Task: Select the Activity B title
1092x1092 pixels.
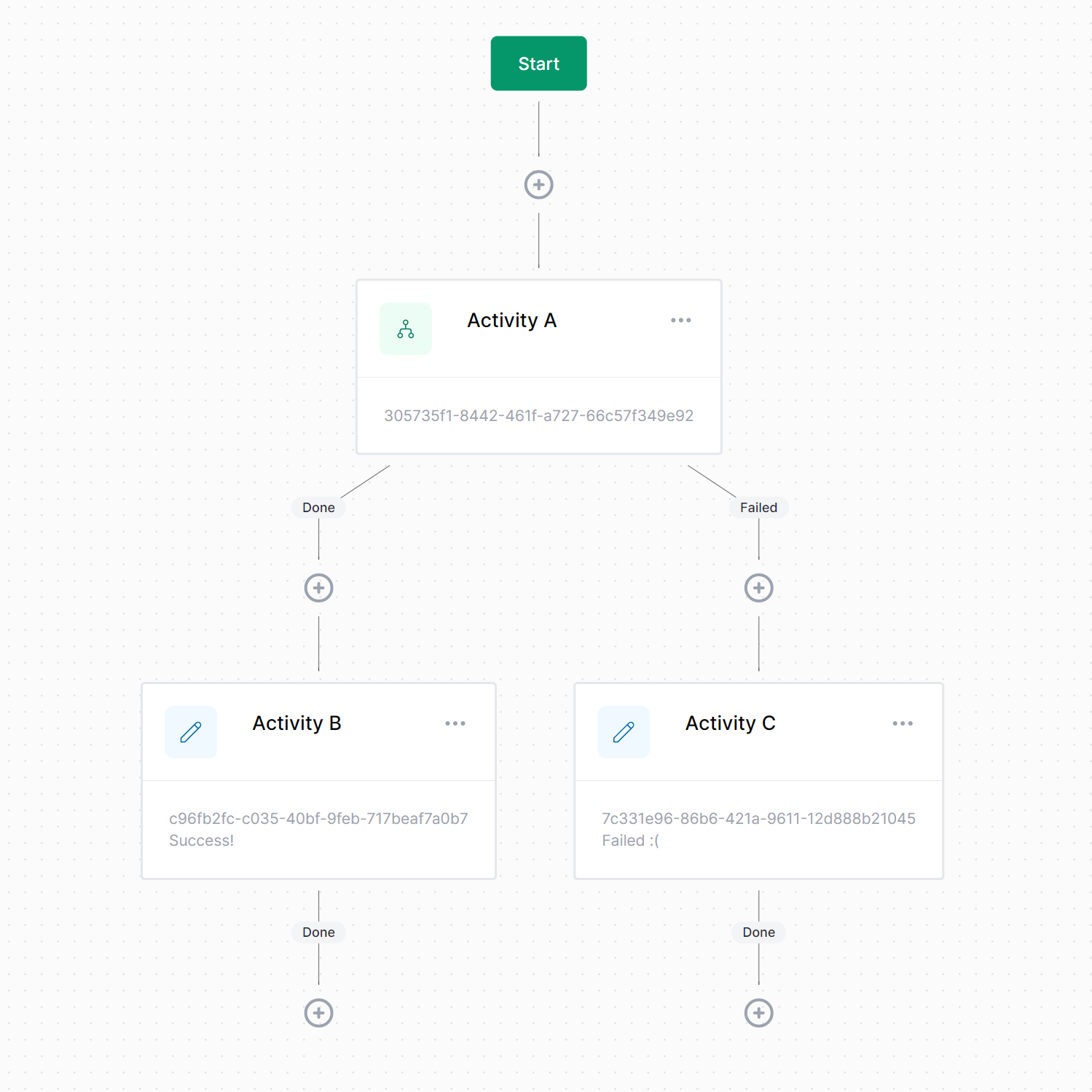Action: tap(296, 723)
